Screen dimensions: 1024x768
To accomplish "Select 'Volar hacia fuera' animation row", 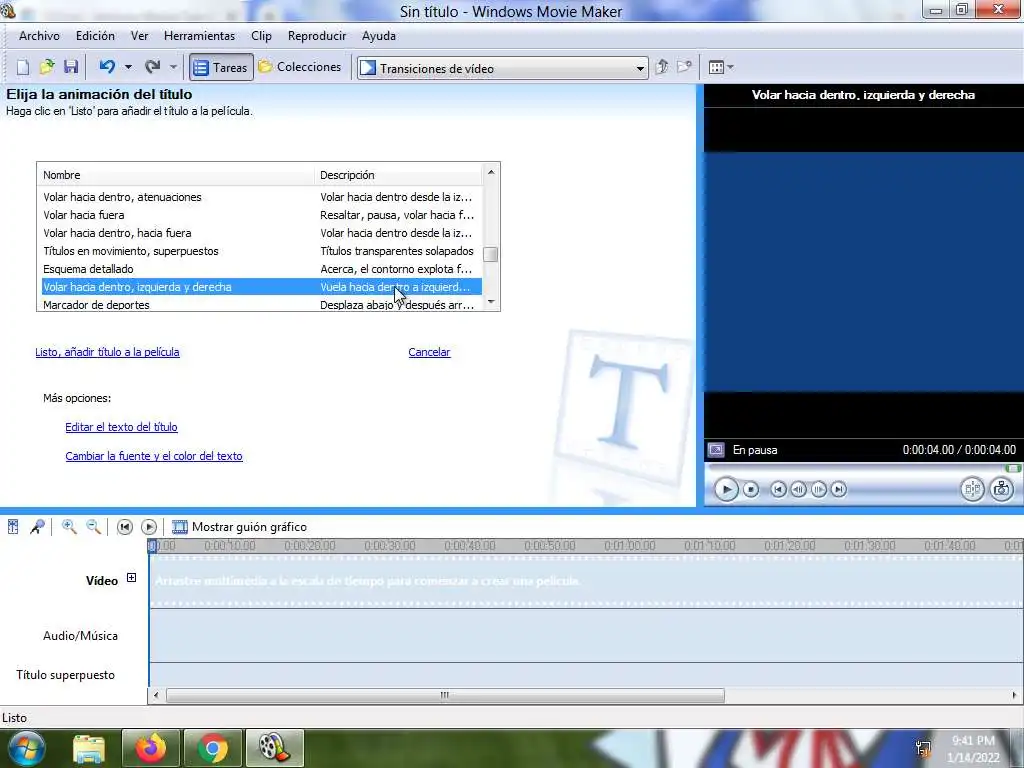I will pos(262,215).
